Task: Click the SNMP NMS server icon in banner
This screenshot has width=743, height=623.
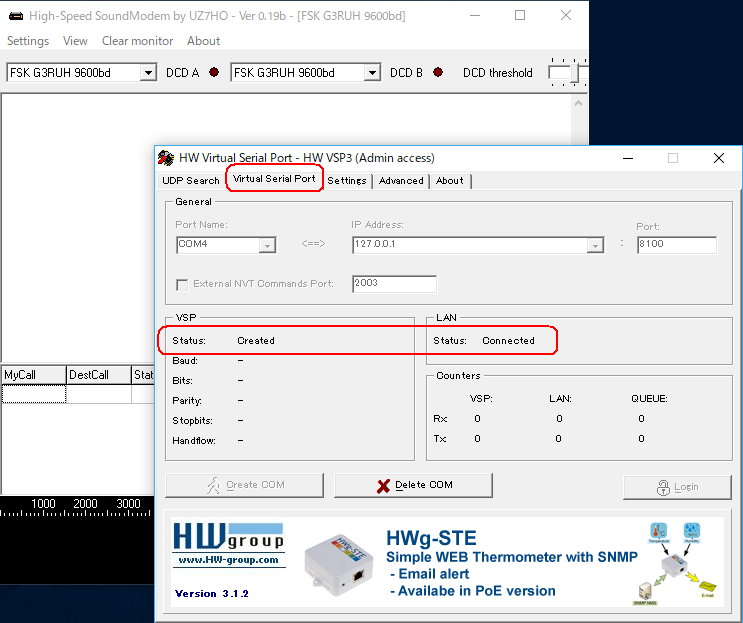Action: (645, 593)
